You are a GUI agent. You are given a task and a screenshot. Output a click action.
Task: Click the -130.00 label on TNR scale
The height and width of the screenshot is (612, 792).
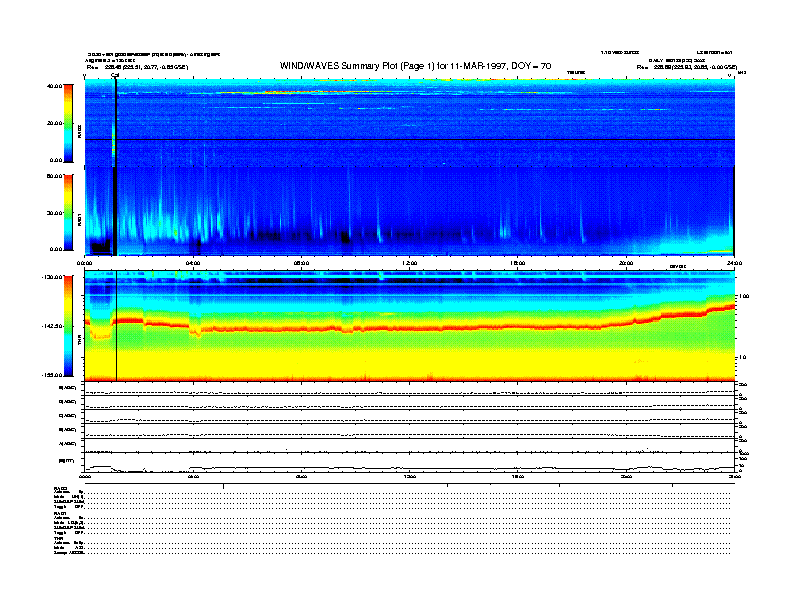coord(52,277)
